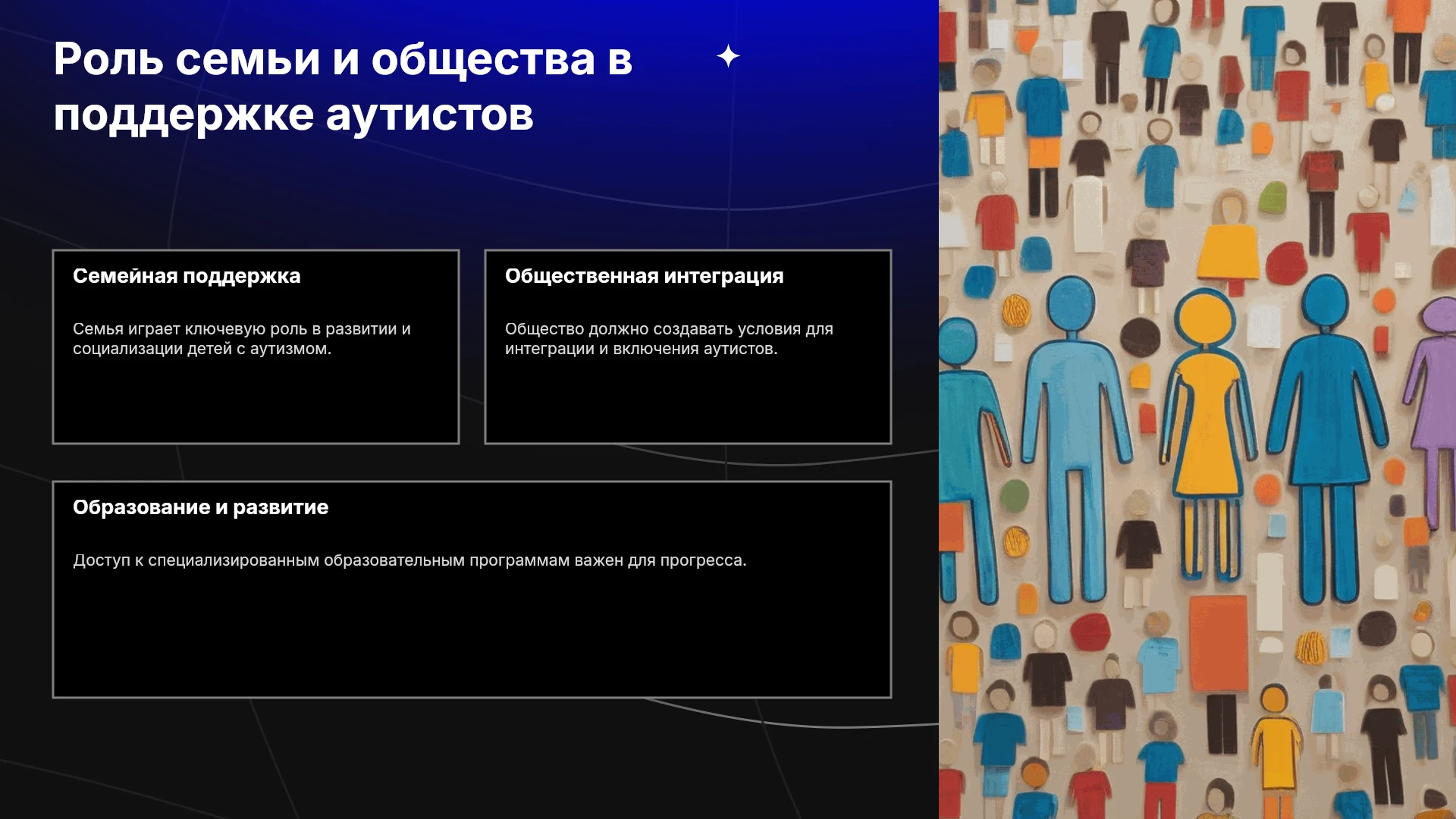Select the 'Общество должно создавать условия' paragraph

669,339
